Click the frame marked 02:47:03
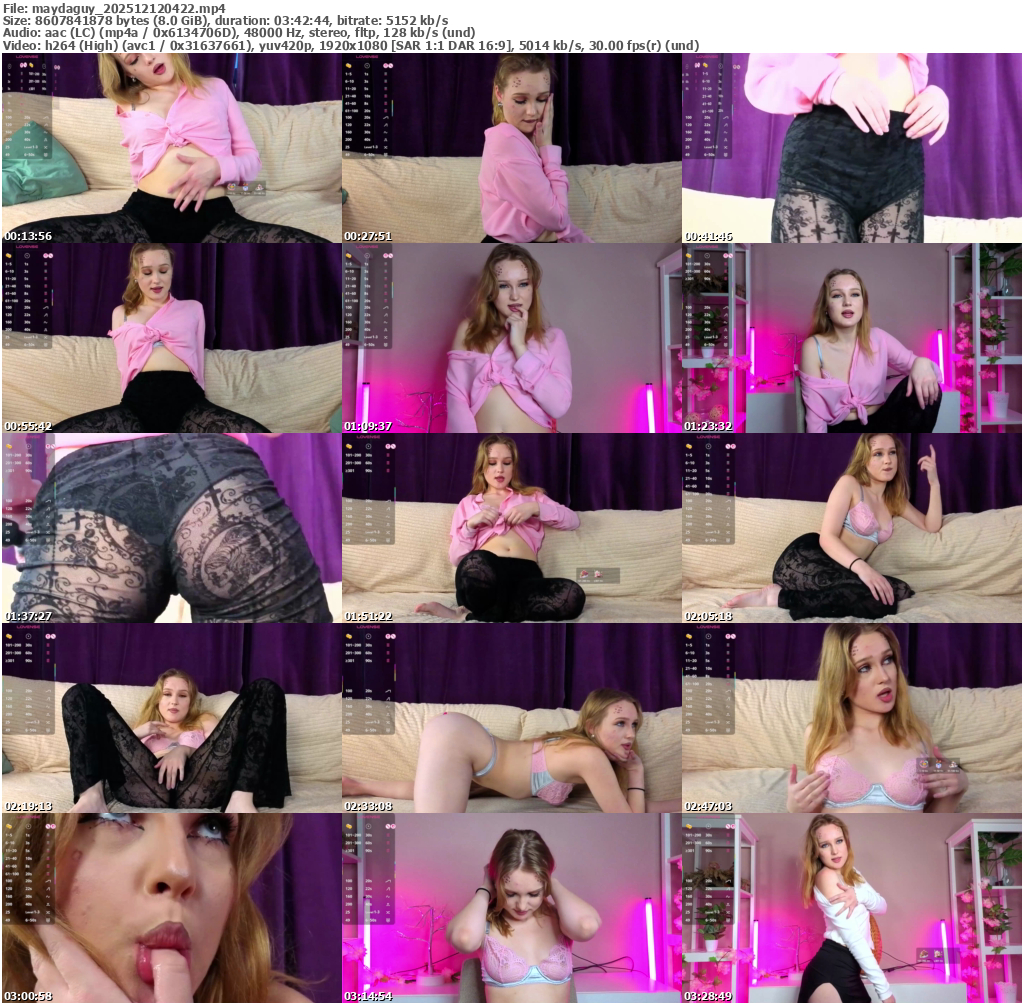 click(x=852, y=718)
